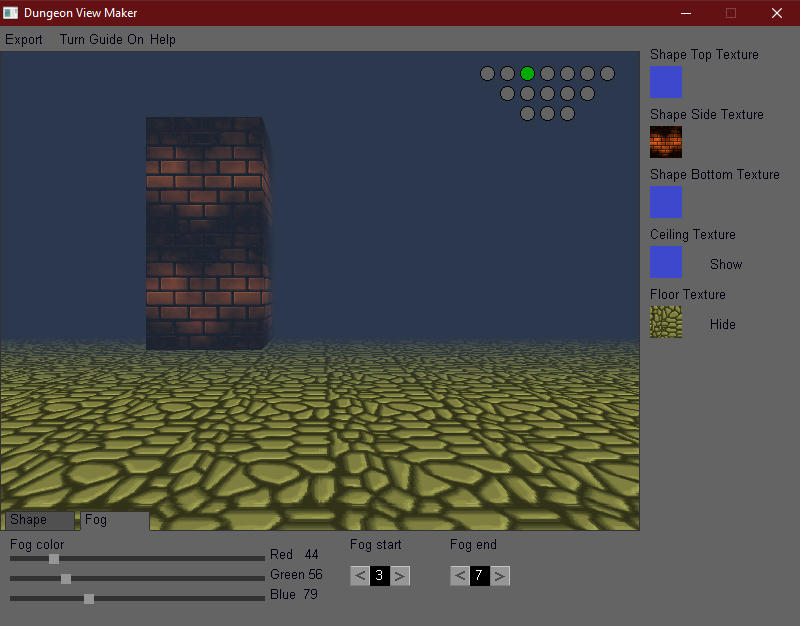Image resolution: width=800 pixels, height=626 pixels.
Task: Minimize the Dungeon View Maker window
Action: tap(686, 13)
